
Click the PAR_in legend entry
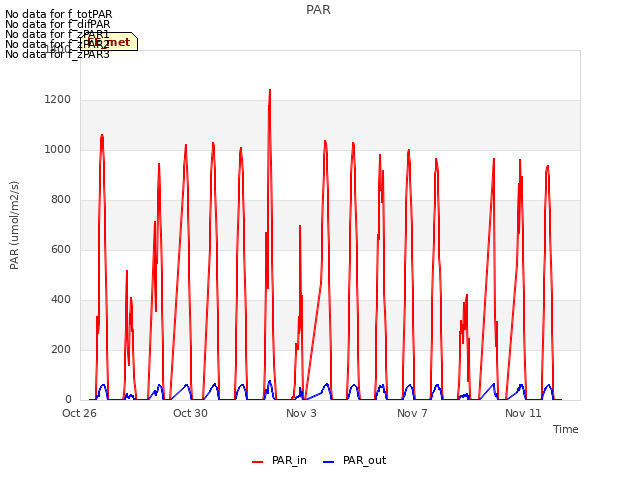coord(279,460)
